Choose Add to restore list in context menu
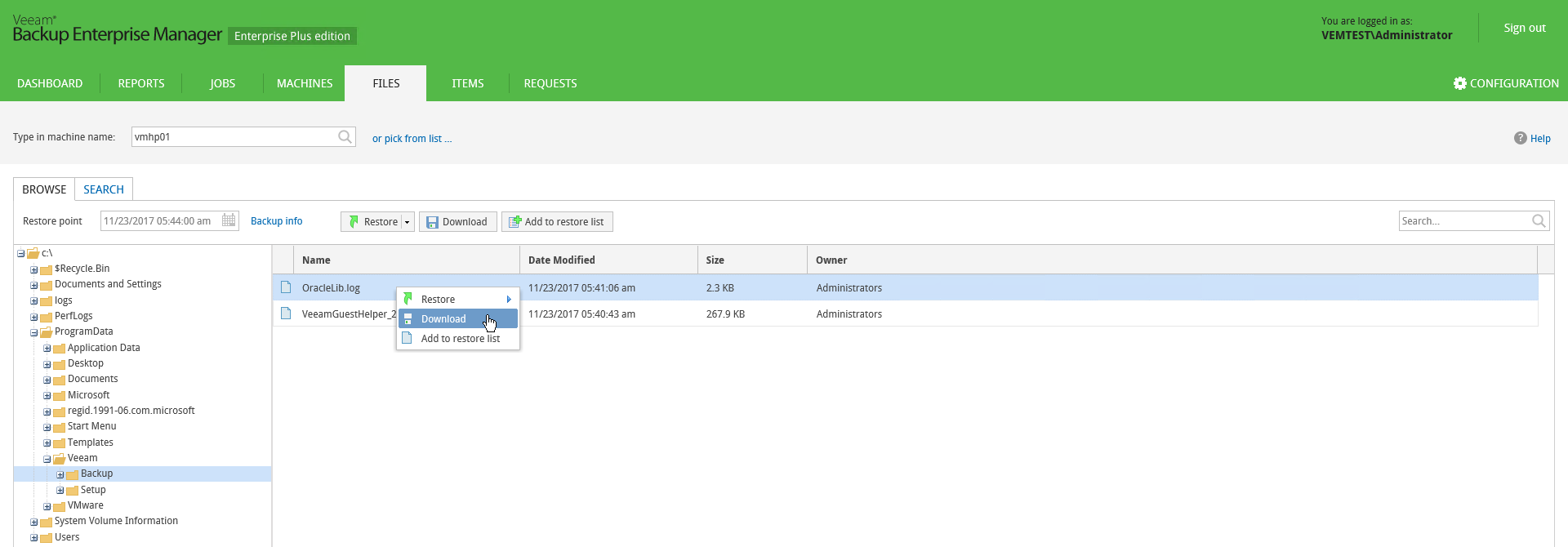 [x=458, y=339]
